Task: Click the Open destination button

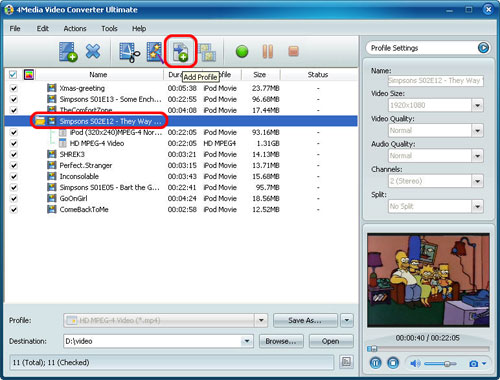Action: (x=331, y=341)
